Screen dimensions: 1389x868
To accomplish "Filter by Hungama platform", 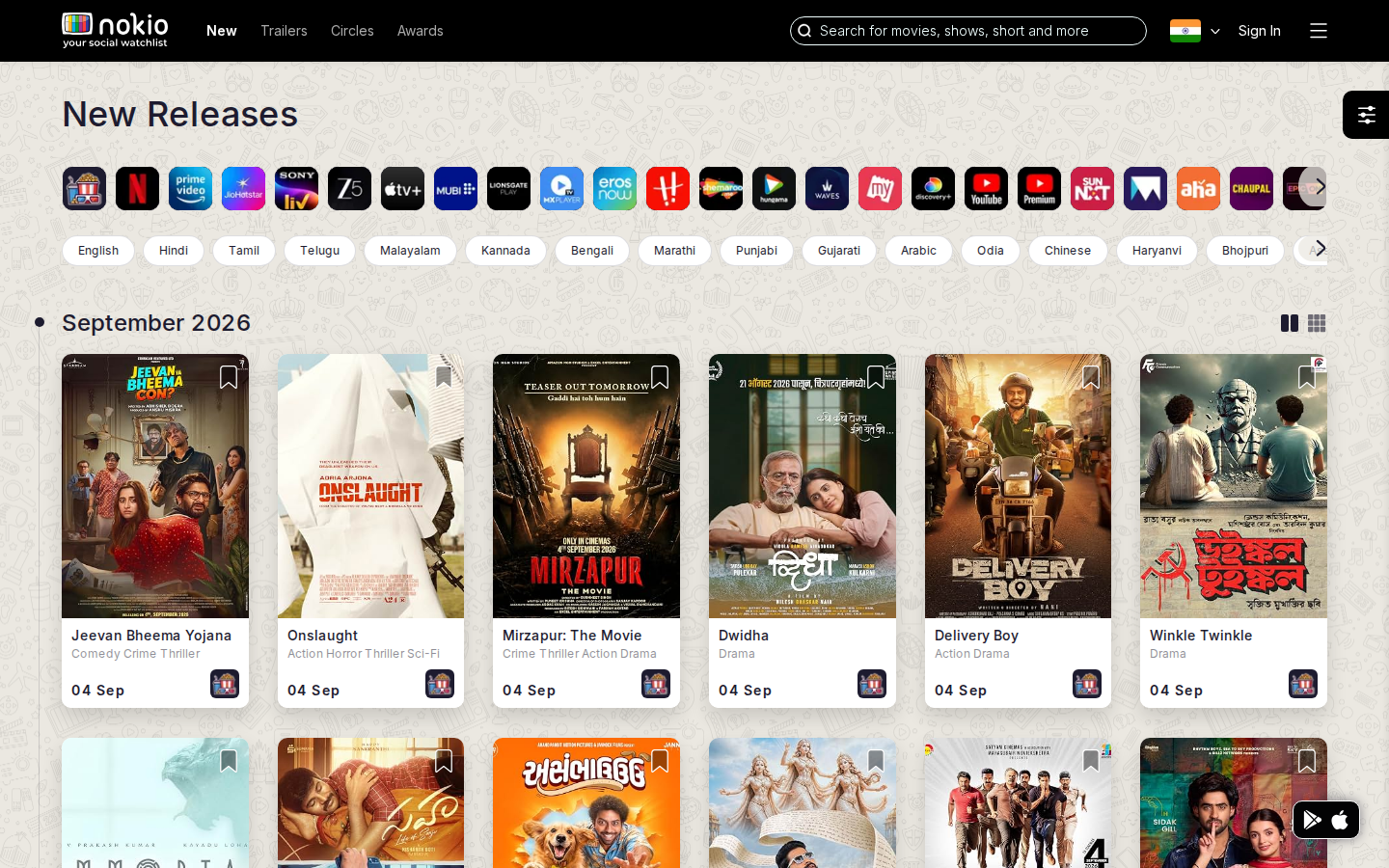I will coord(774,189).
